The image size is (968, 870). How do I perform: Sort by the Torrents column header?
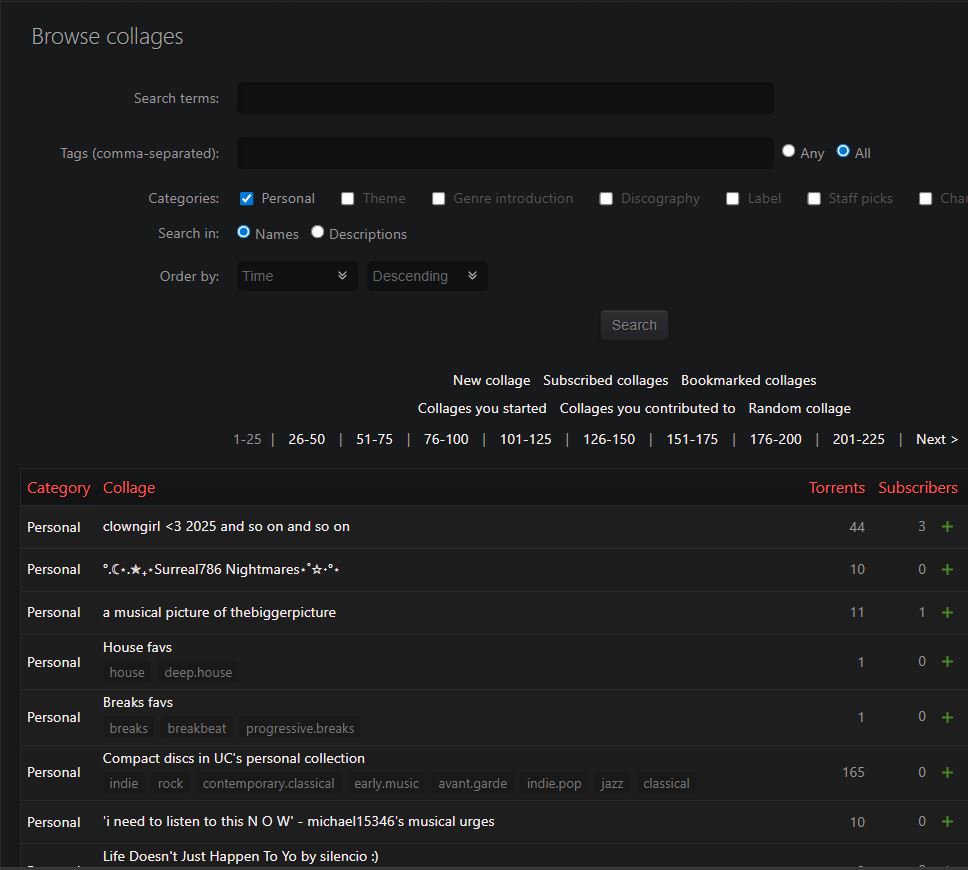[837, 488]
